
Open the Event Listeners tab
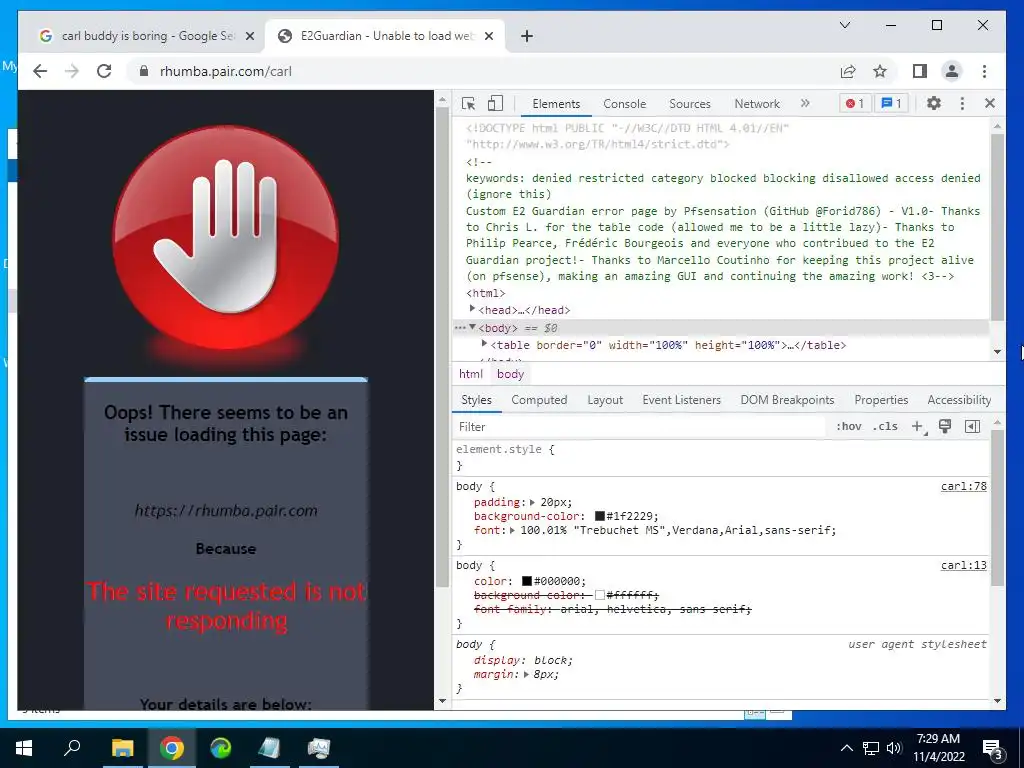pos(681,400)
